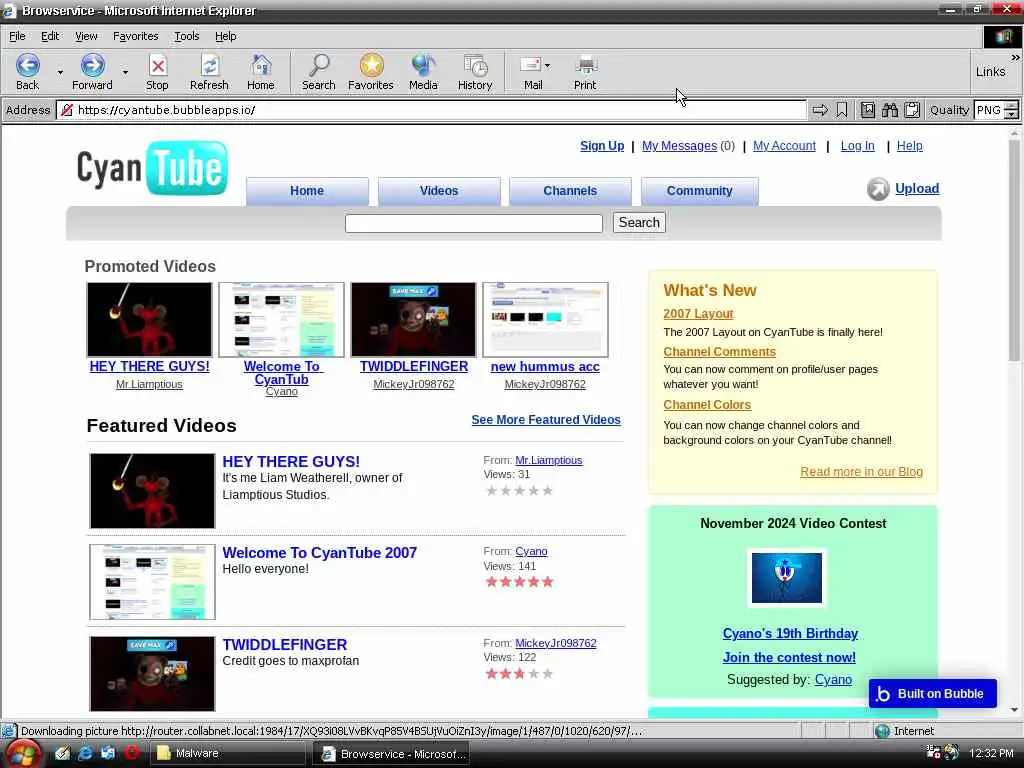
Task: Click the binoculars find icon
Action: 889,110
